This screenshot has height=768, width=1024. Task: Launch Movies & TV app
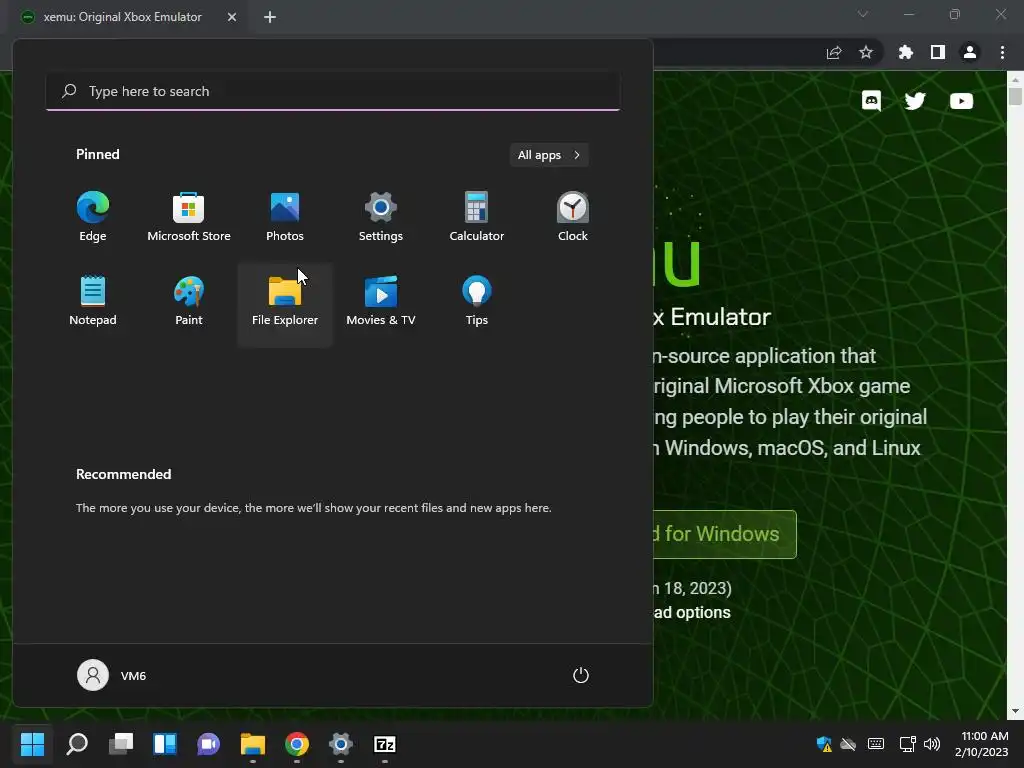[381, 301]
